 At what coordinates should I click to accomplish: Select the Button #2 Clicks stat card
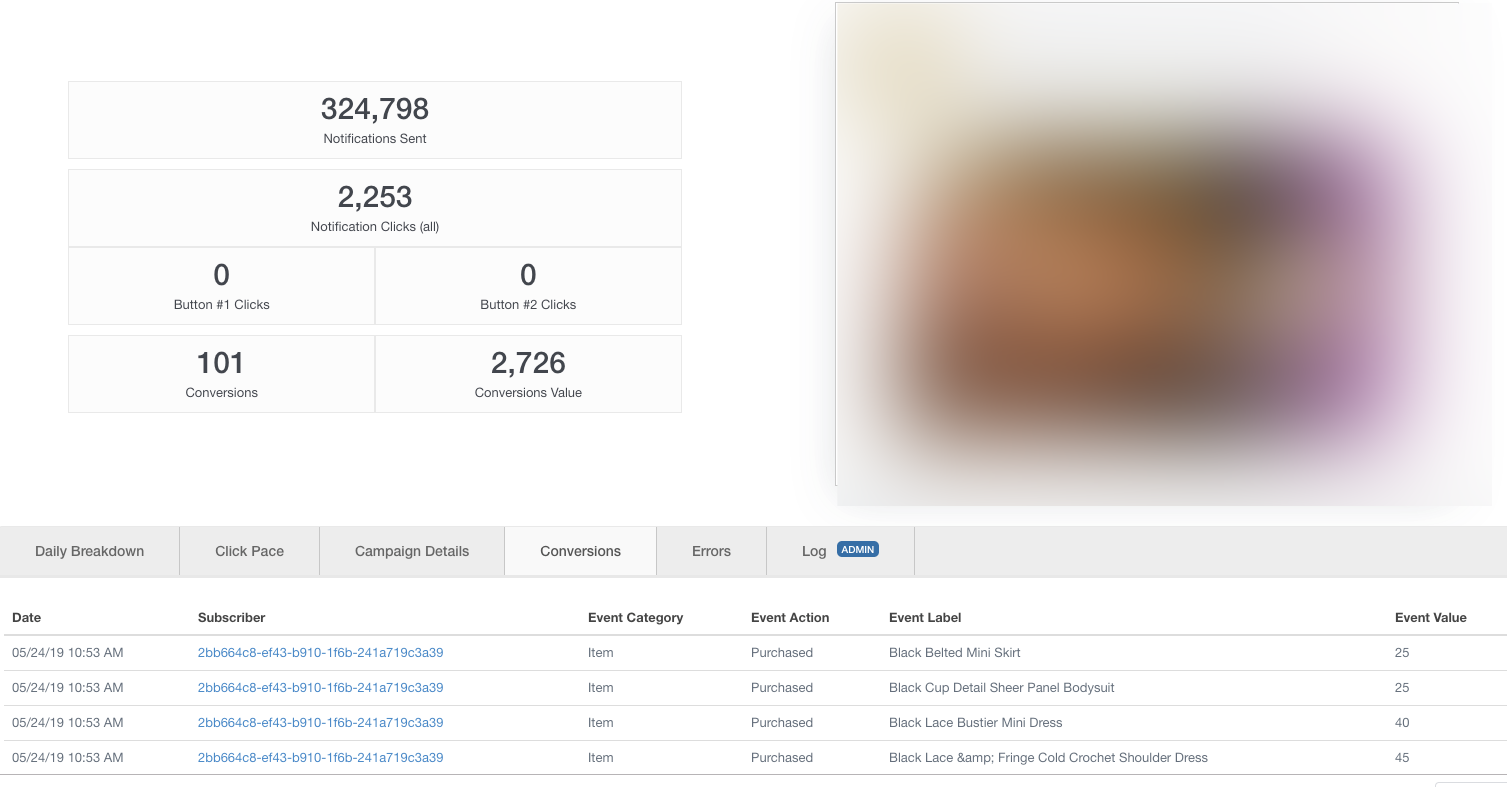pos(528,286)
